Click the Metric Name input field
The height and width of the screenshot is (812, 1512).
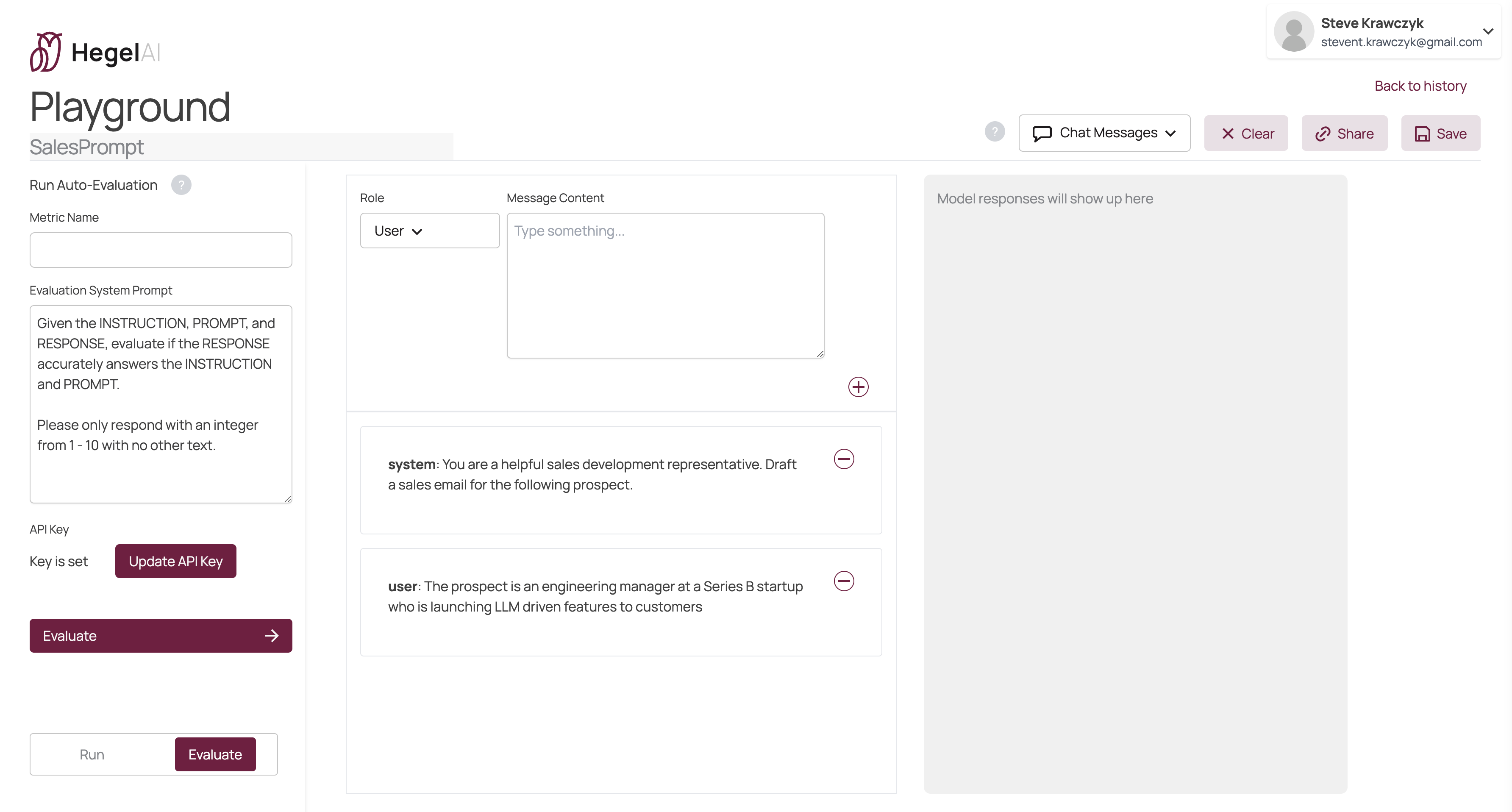tap(161, 250)
